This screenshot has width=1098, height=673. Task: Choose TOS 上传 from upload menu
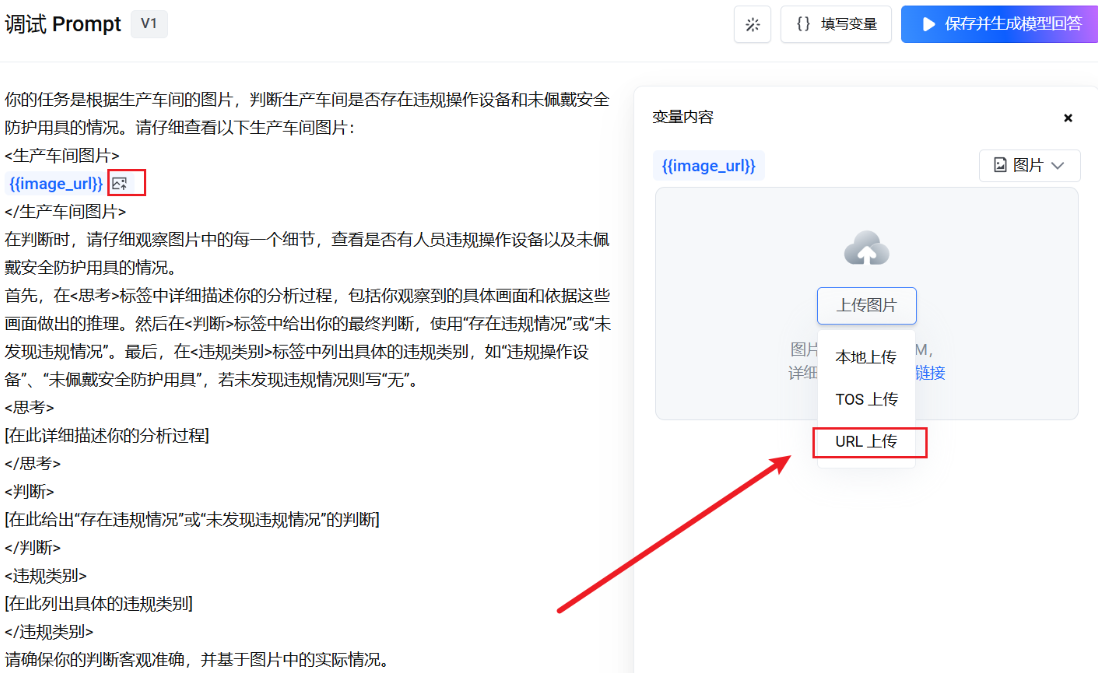click(866, 399)
